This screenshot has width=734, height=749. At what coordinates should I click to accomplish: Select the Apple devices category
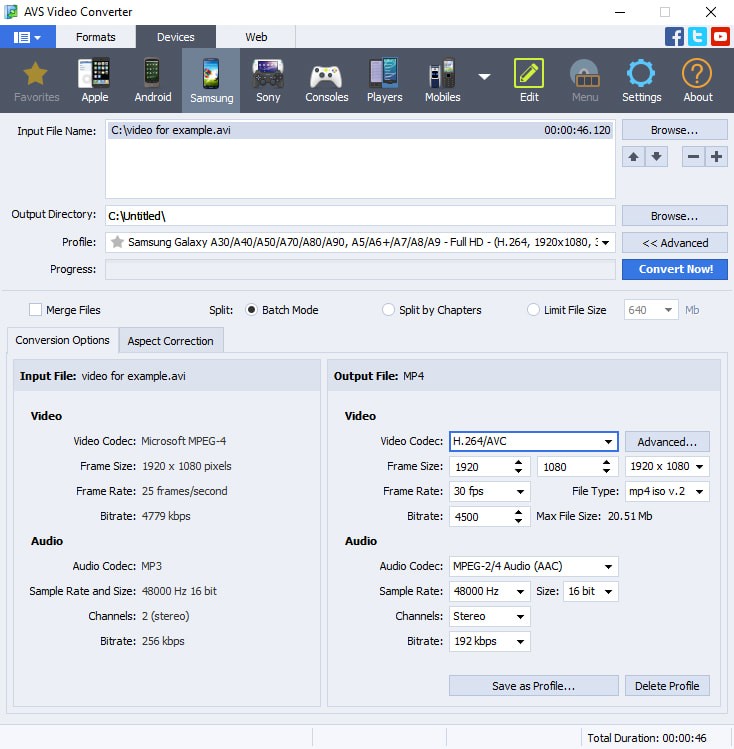95,81
